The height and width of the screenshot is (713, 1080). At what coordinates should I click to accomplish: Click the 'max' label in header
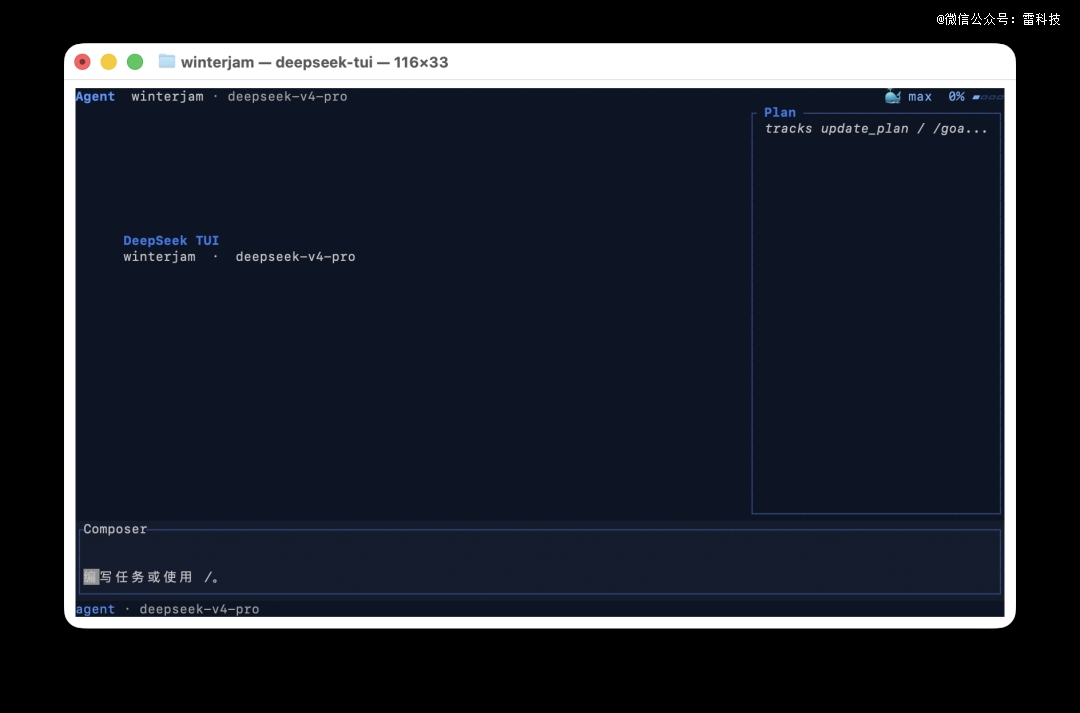click(x=920, y=97)
